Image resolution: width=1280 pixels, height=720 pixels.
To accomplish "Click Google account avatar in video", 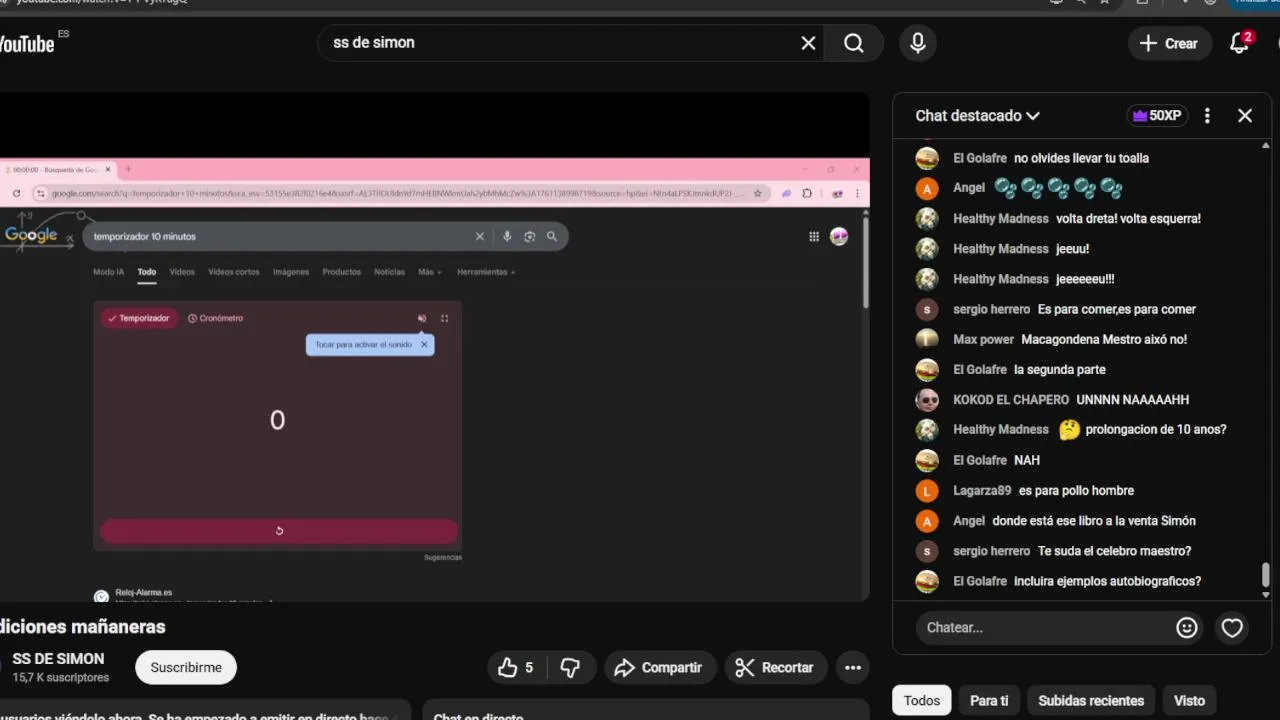I will 839,236.
